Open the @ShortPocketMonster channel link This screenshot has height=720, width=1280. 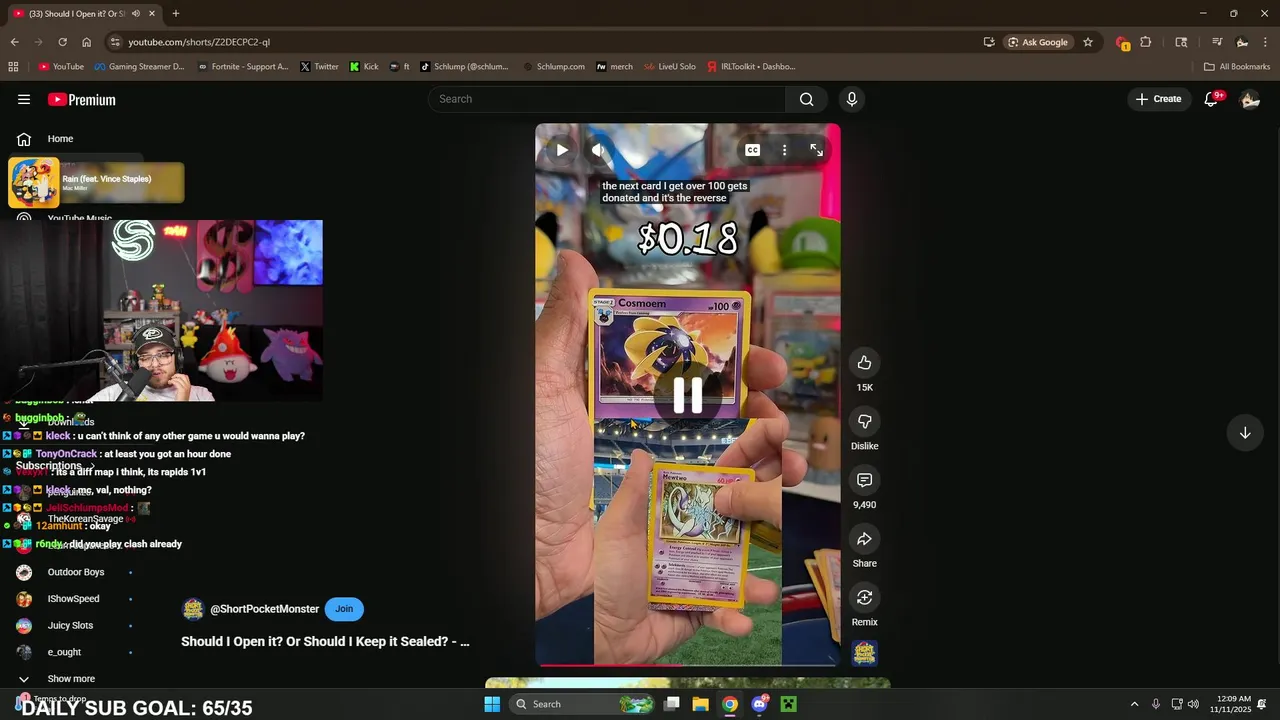coord(265,609)
